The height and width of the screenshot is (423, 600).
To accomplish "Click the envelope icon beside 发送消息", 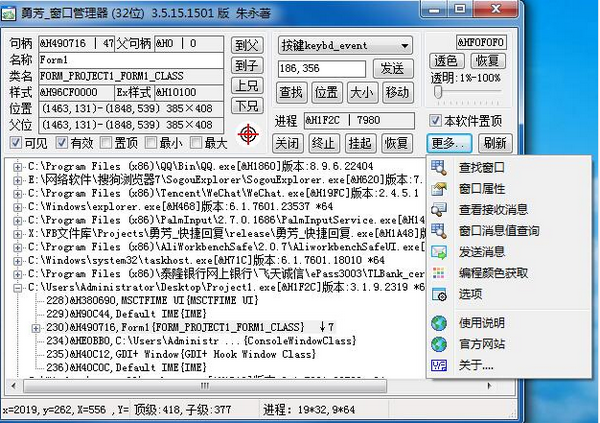I will (x=439, y=252).
